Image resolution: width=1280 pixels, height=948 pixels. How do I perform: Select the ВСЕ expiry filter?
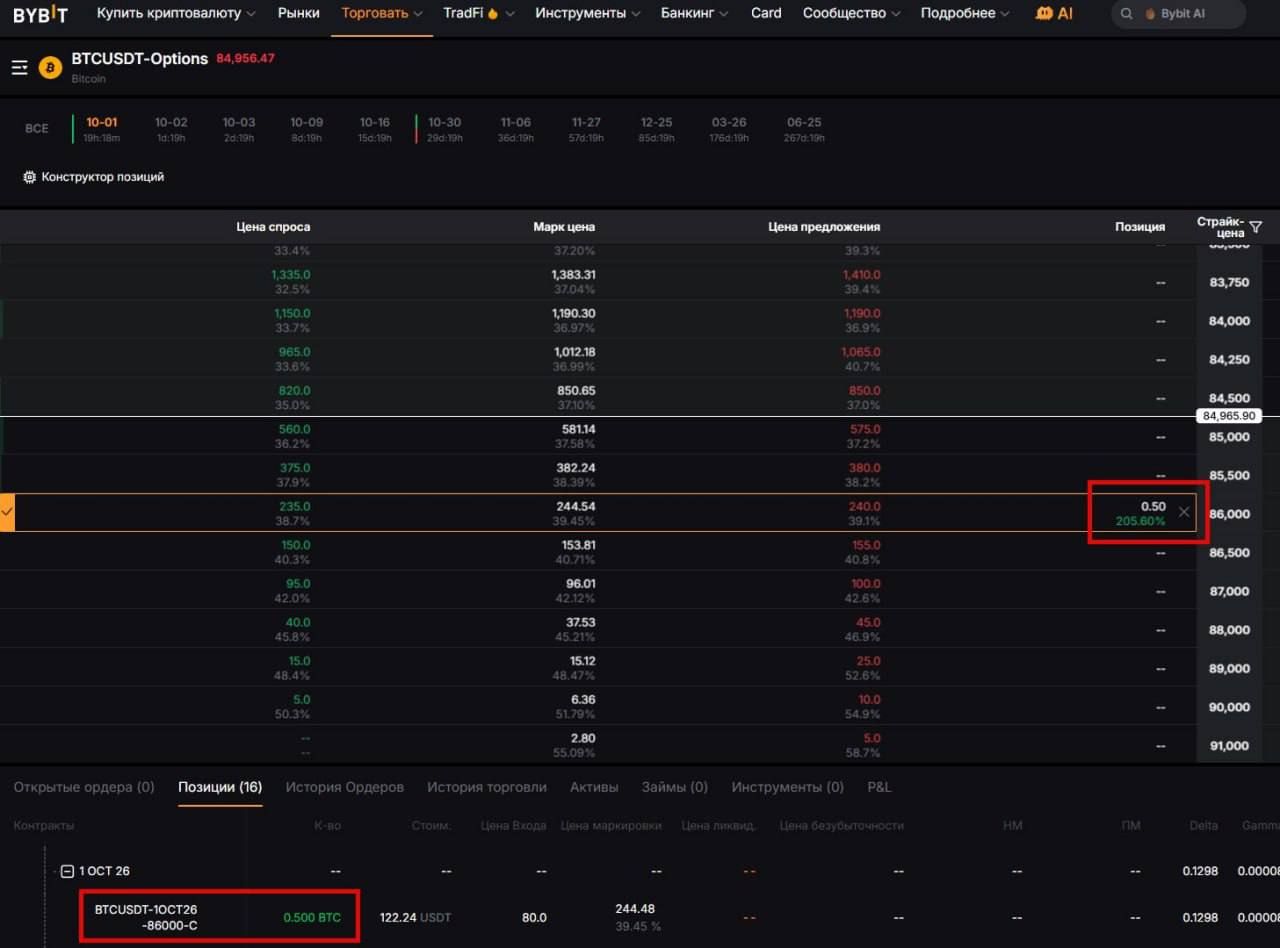(37, 129)
